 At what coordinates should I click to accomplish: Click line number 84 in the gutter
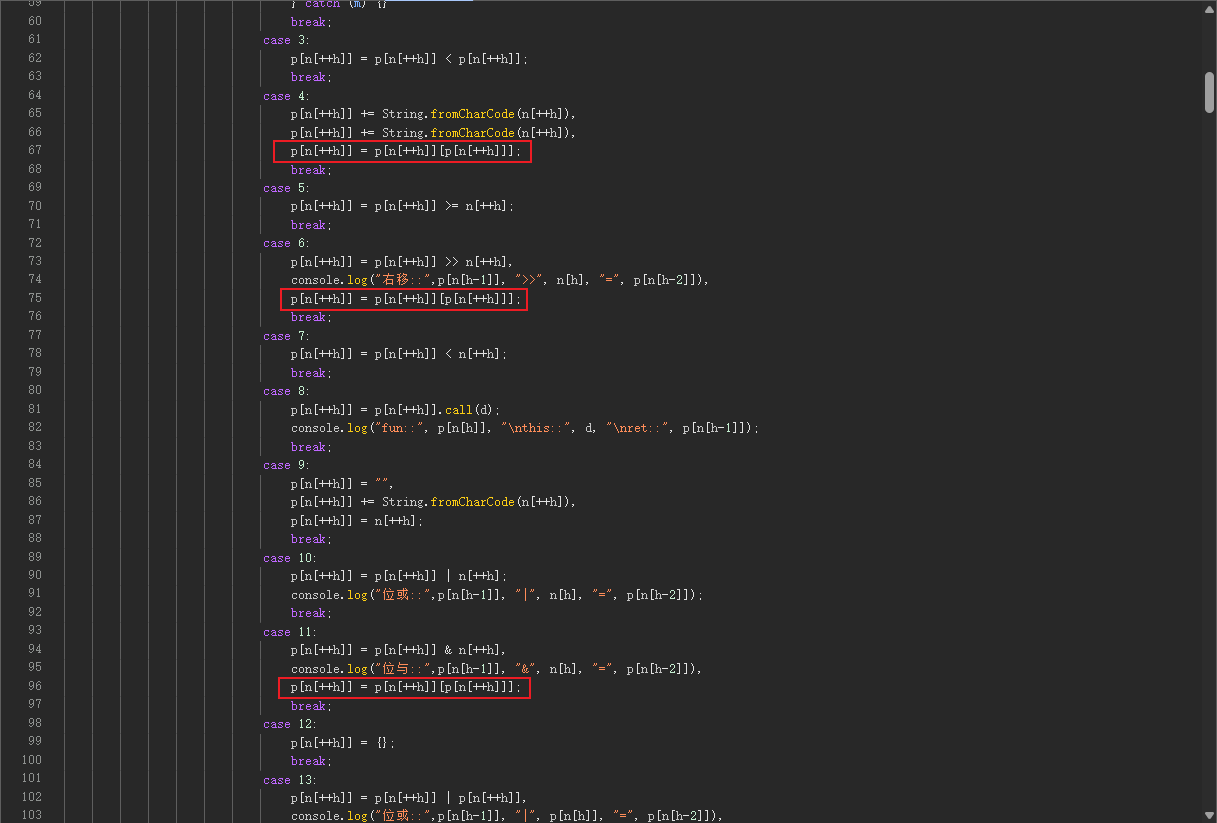[35, 465]
